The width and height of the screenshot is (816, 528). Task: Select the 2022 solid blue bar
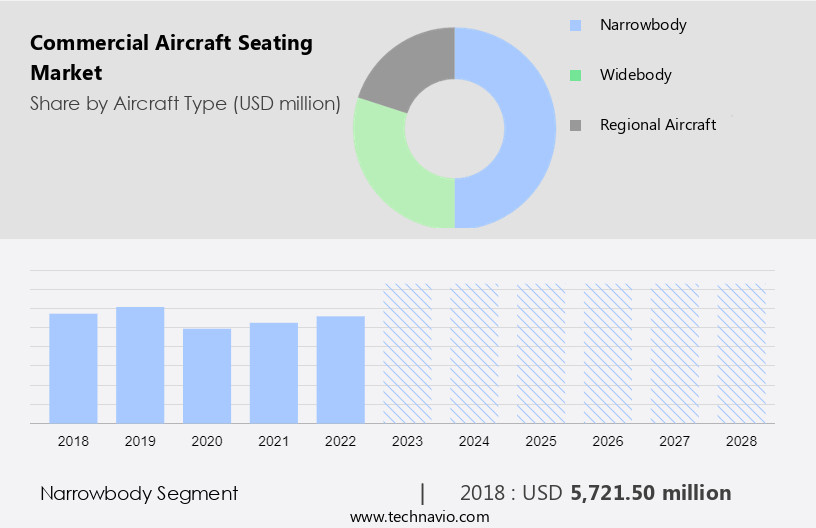point(341,370)
